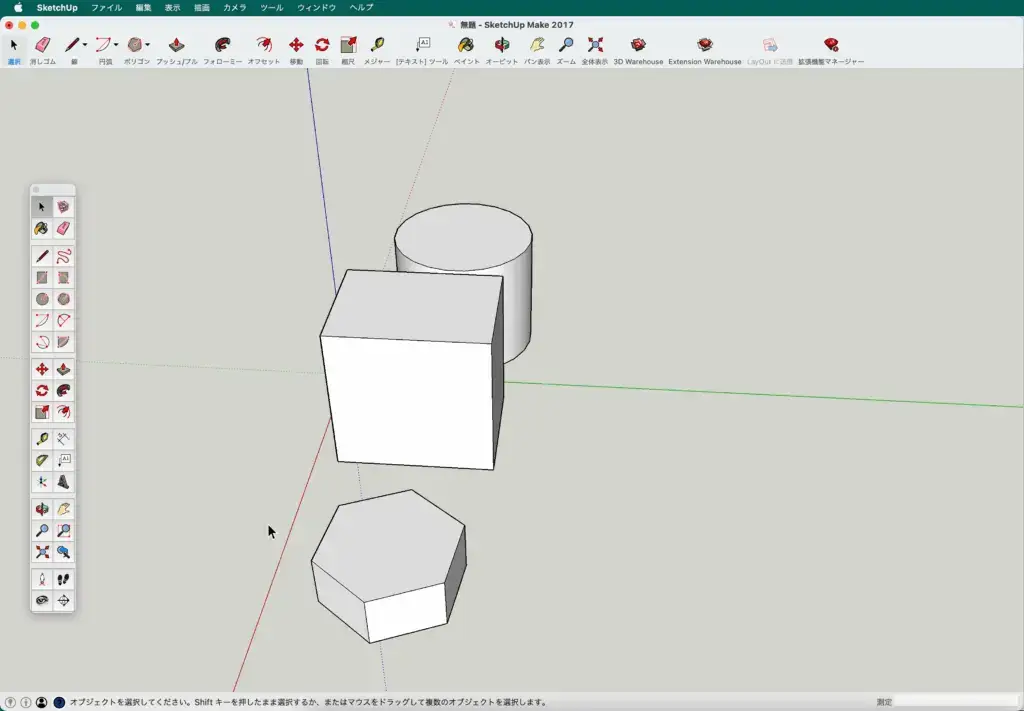Activate the Walk footprints tool in palette

pos(63,580)
